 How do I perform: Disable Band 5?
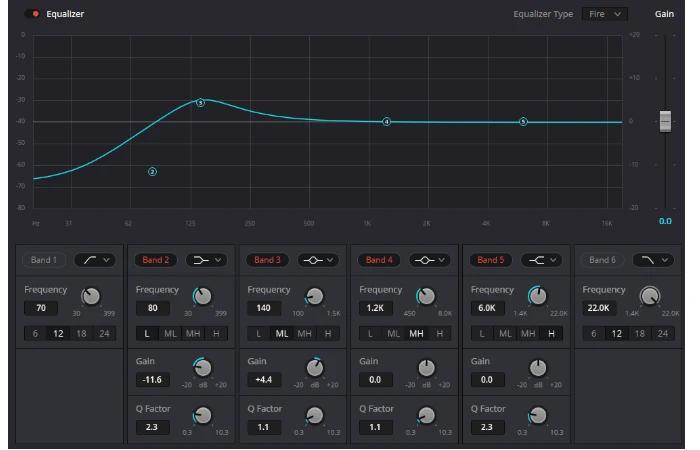point(490,260)
